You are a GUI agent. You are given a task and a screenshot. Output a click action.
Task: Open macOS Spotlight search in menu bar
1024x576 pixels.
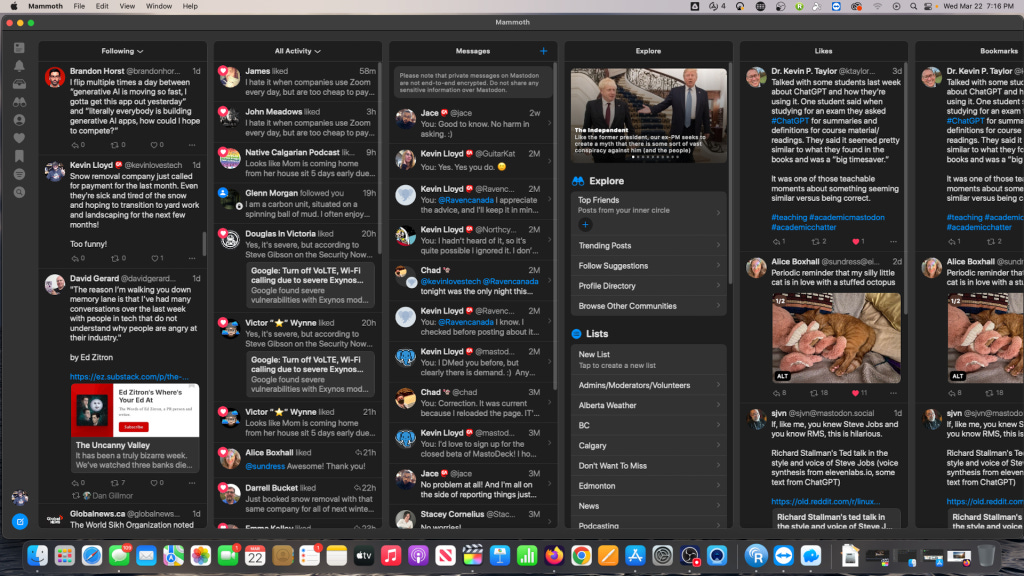pyautogui.click(x=913, y=6)
